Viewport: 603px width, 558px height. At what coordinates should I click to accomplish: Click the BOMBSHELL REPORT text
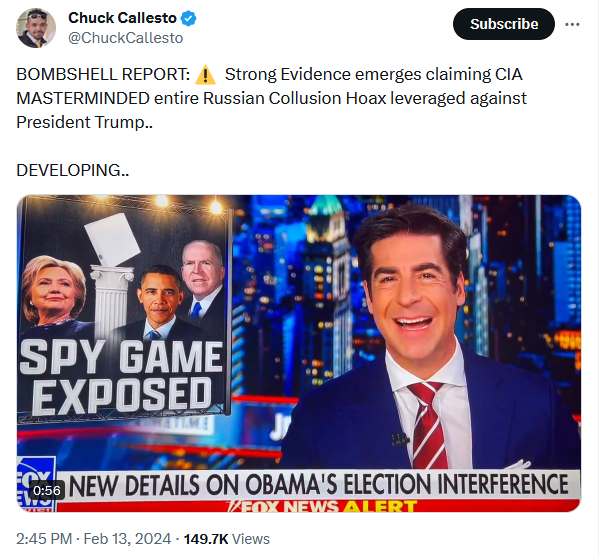tap(103, 75)
